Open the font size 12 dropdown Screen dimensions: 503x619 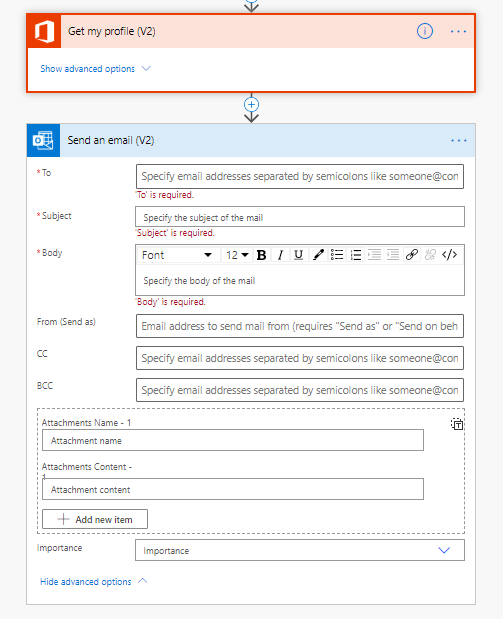[x=237, y=255]
